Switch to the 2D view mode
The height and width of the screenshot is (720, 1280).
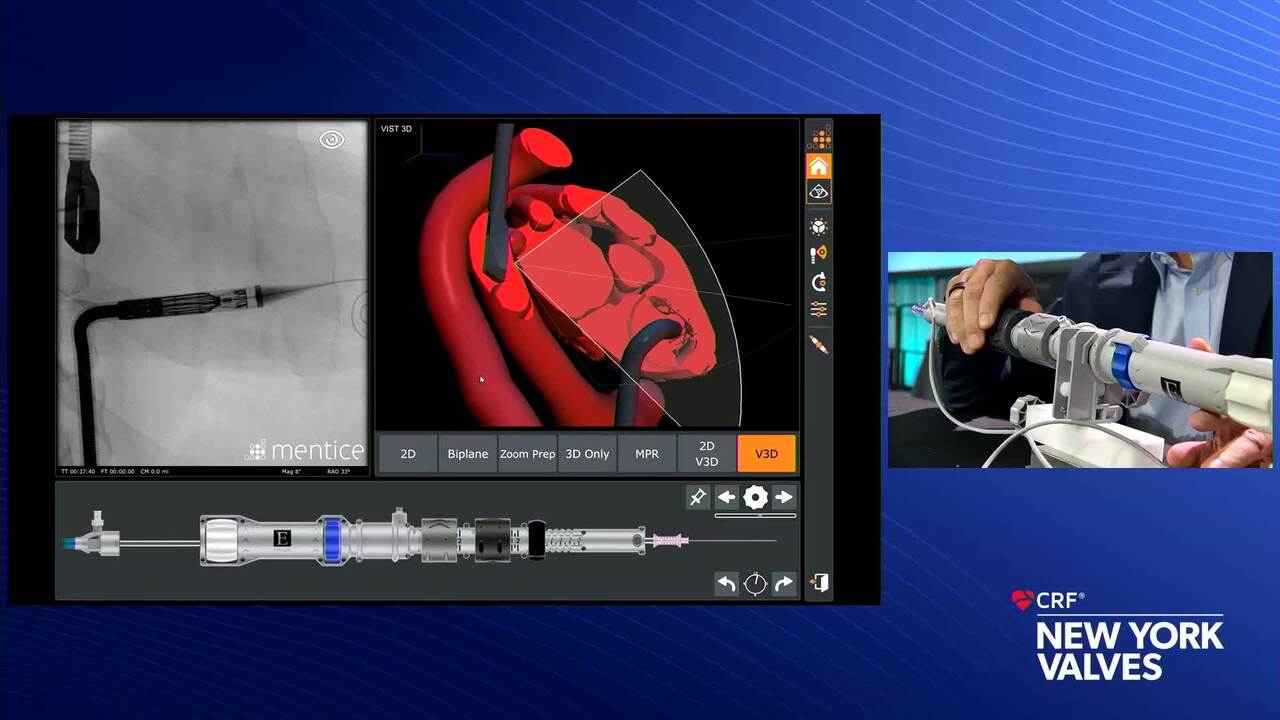click(408, 454)
